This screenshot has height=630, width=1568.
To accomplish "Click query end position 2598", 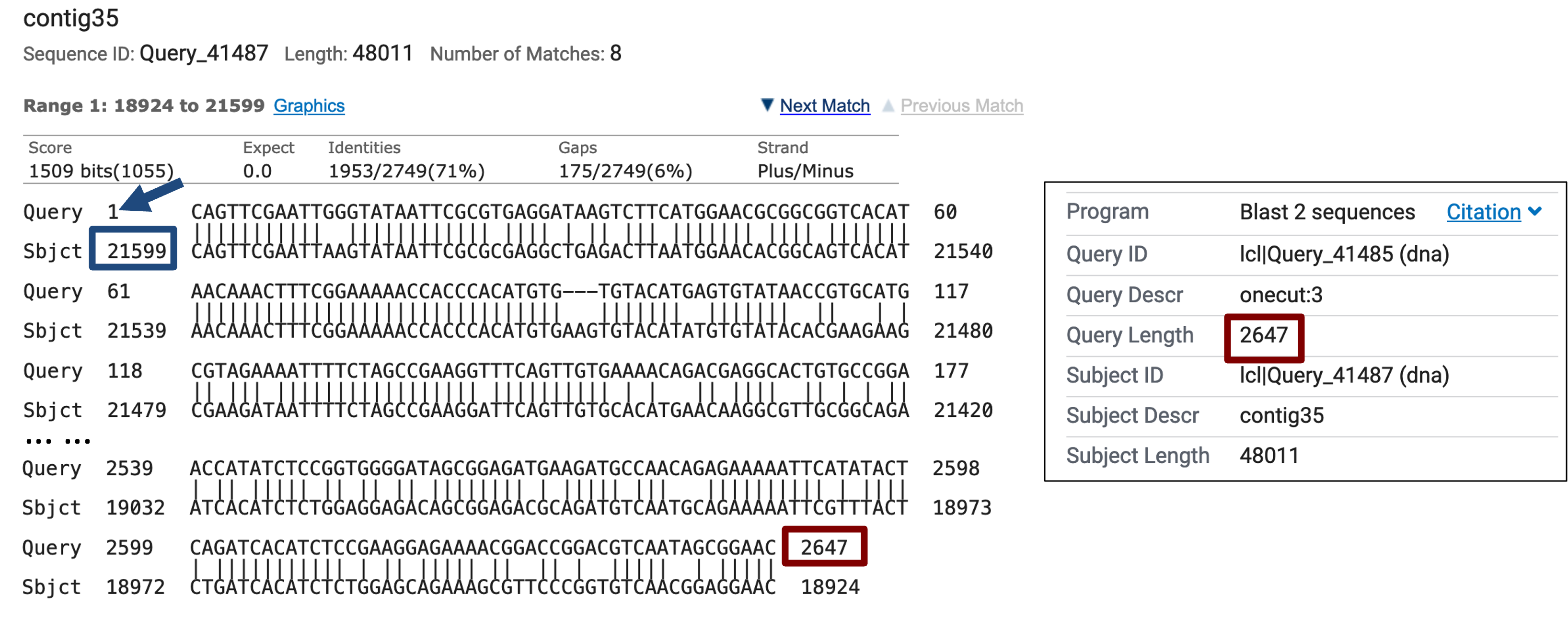I will 956,468.
